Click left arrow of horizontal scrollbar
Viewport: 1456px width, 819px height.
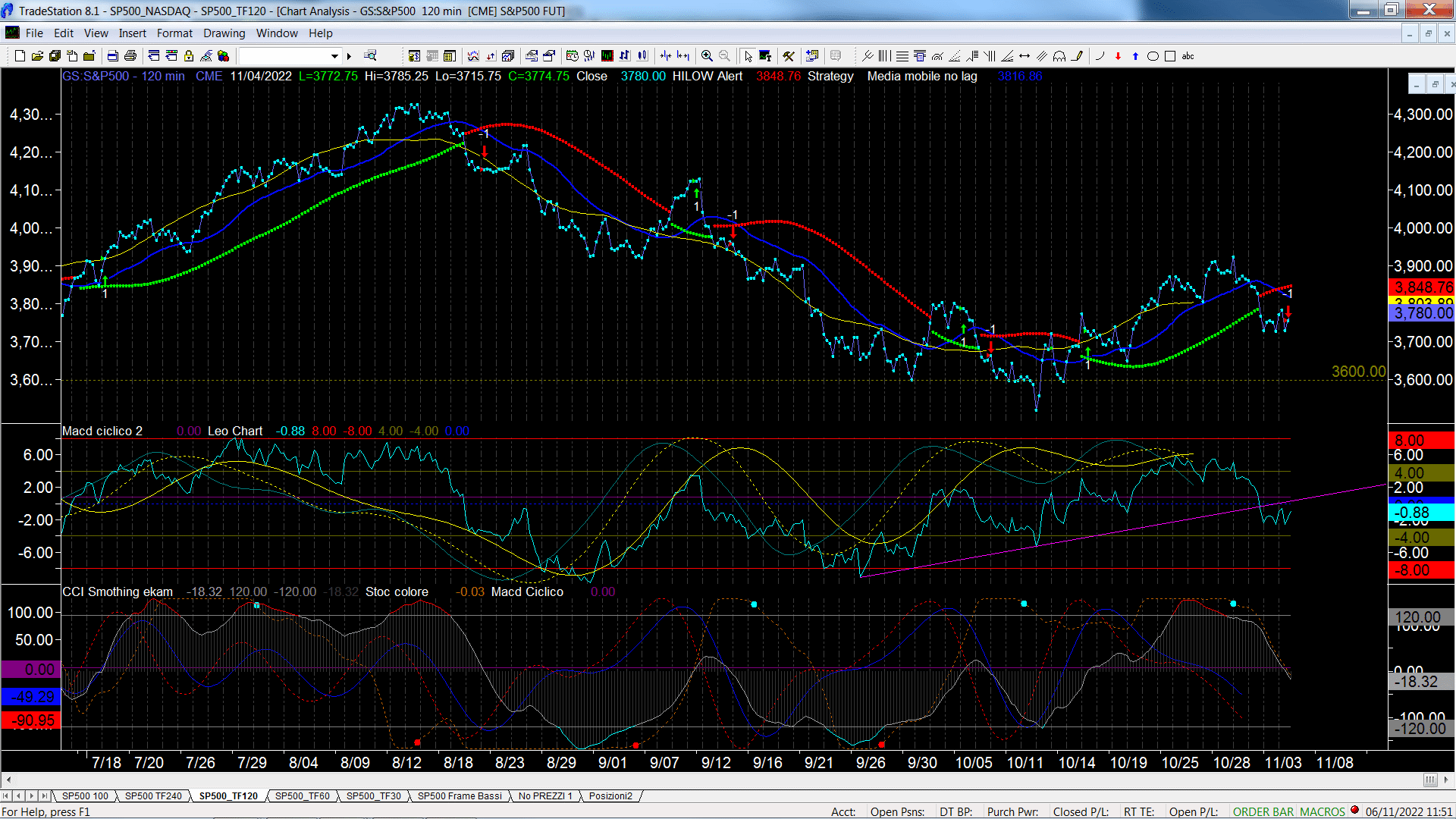tap(8, 780)
